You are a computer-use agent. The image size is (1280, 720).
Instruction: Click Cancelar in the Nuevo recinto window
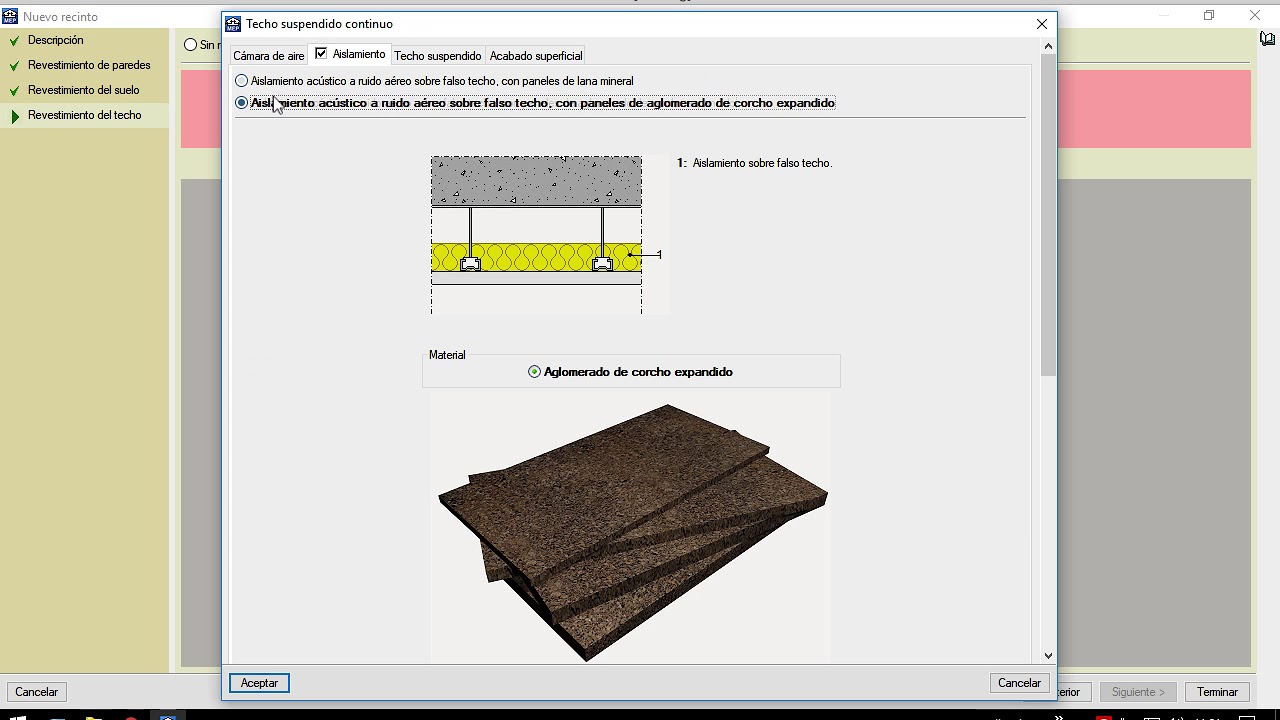[x=37, y=692]
